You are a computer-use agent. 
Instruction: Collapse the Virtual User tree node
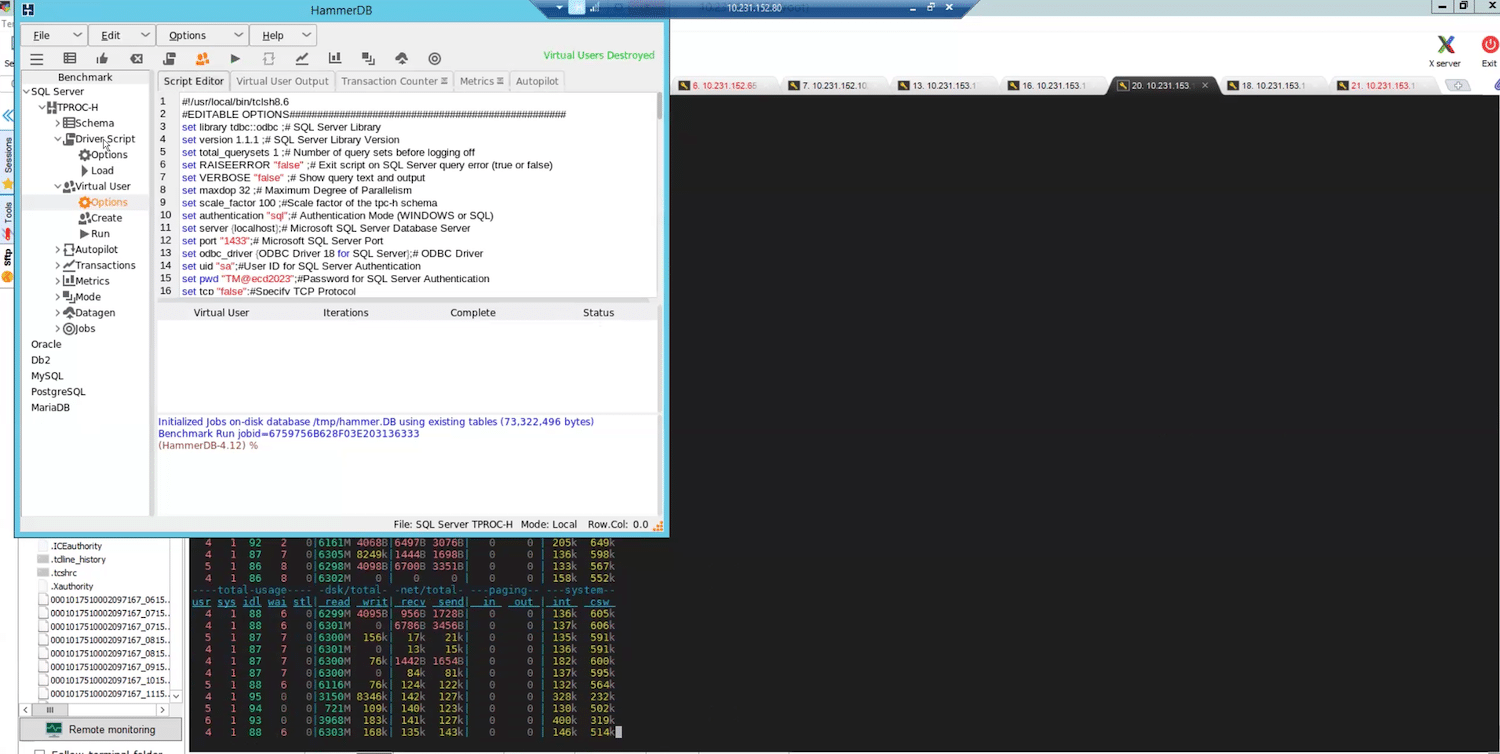point(57,187)
